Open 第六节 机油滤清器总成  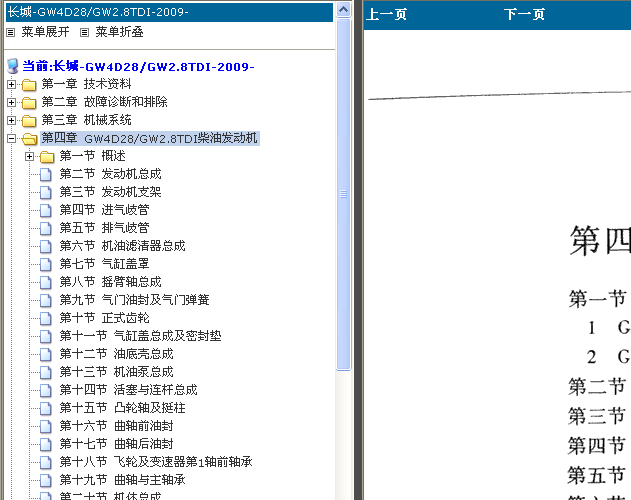tap(122, 246)
